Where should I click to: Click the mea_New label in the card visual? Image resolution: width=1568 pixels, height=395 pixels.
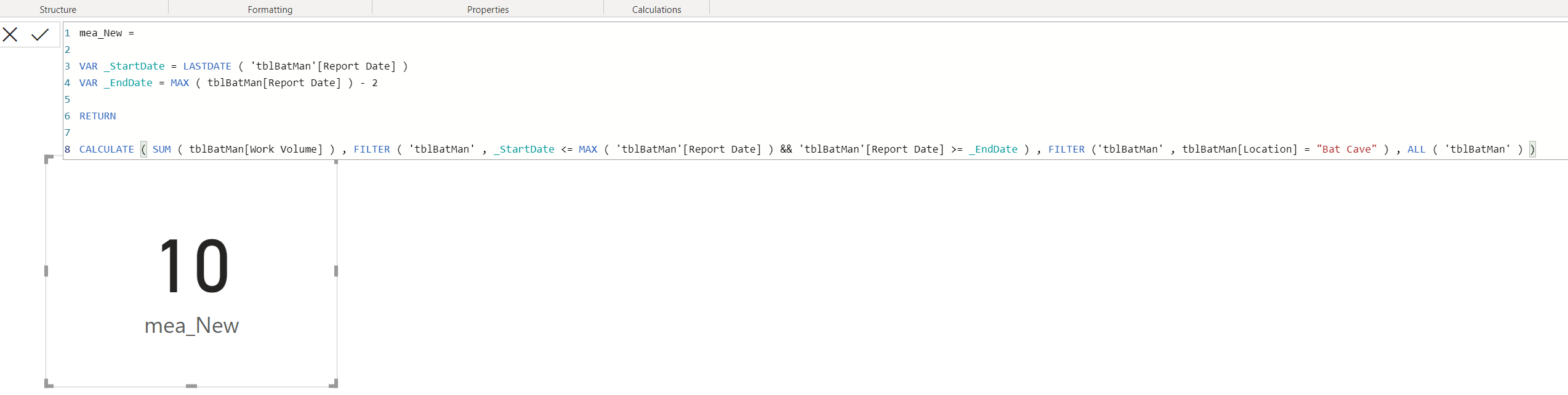[191, 325]
